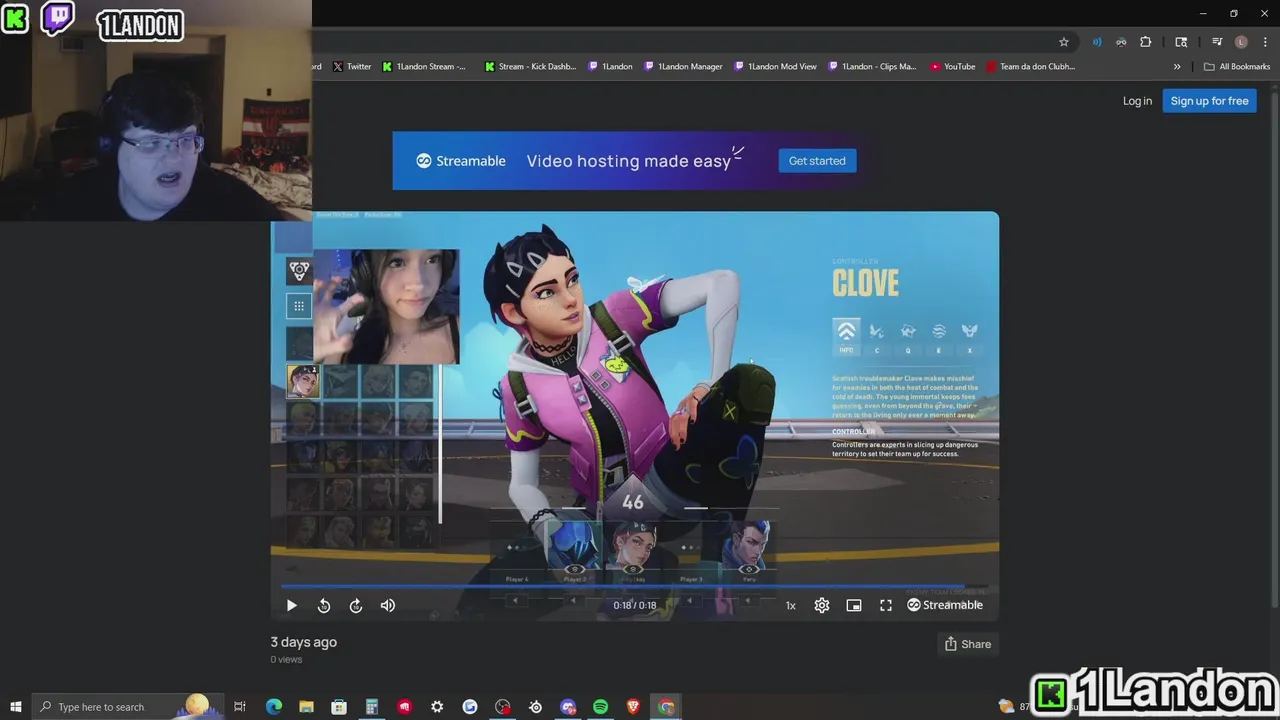Open 1Landon Manager bookmark
The width and height of the screenshot is (1280, 720).
tap(683, 67)
